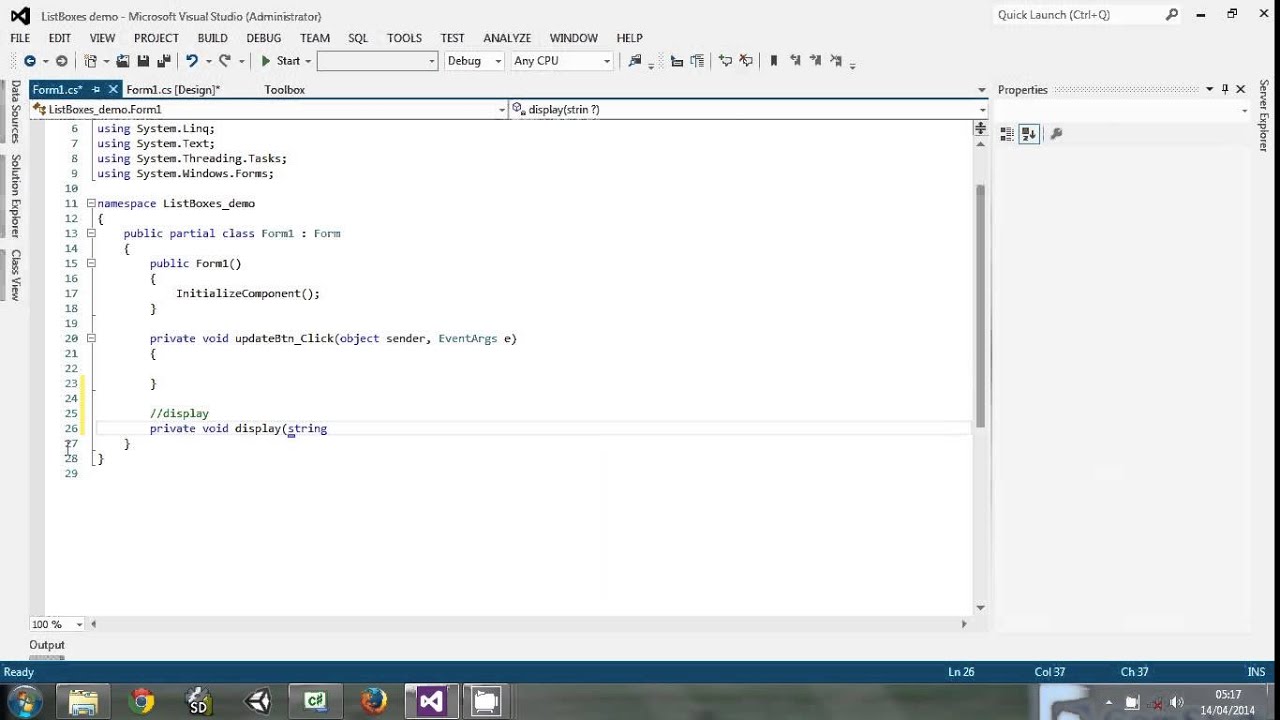Open the document tabs overflow dropdown arrow
The width and height of the screenshot is (1280, 720).
point(981,90)
